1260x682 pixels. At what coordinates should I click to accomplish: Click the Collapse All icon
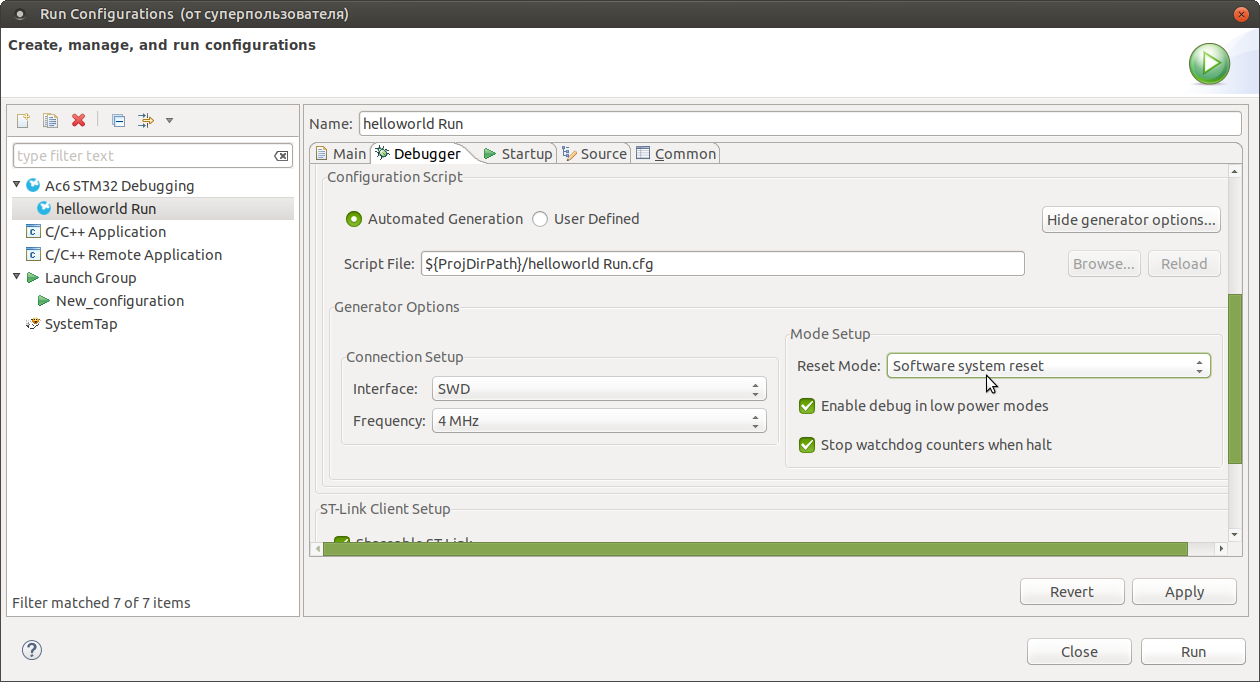(118, 121)
